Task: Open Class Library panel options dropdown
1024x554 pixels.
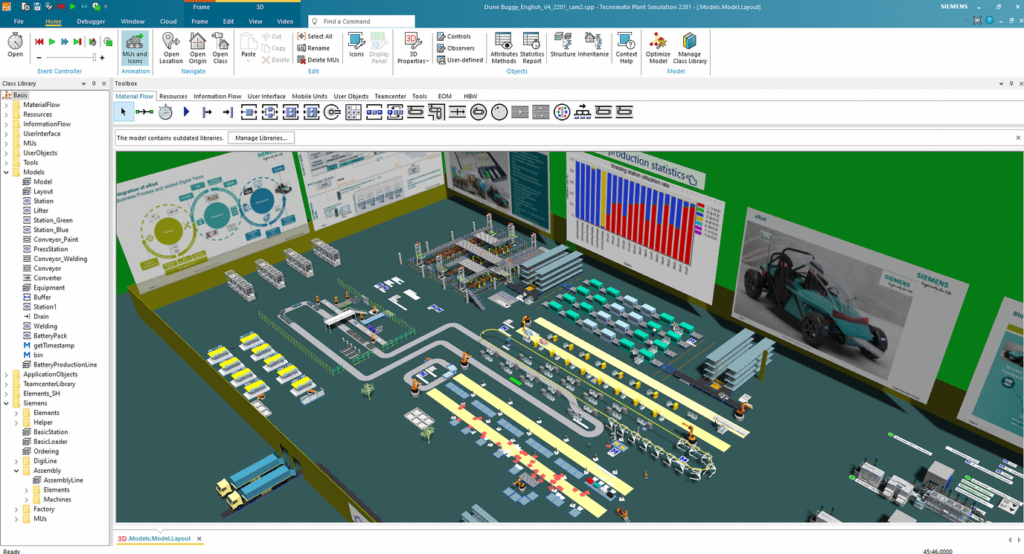Action: click(x=84, y=84)
